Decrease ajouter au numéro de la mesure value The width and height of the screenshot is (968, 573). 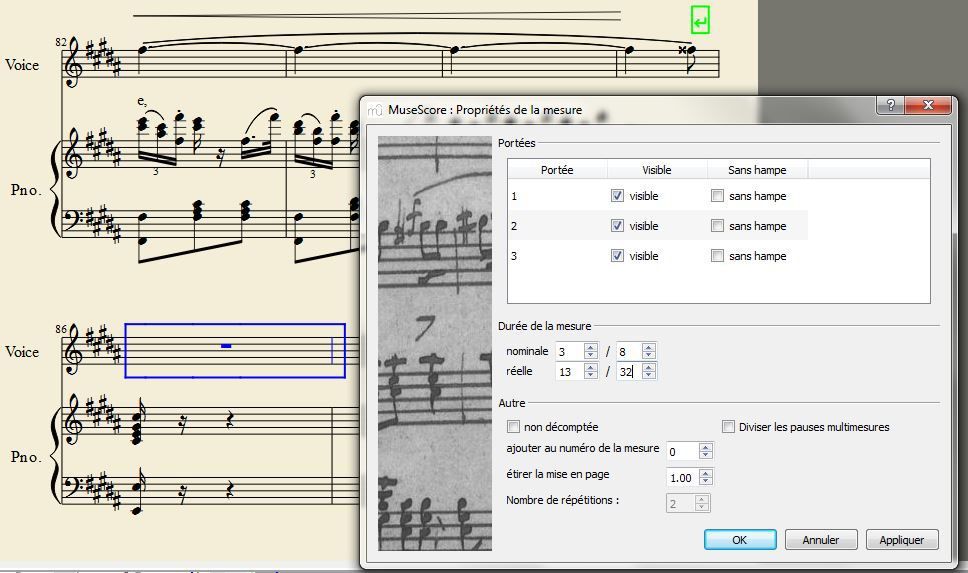point(706,456)
